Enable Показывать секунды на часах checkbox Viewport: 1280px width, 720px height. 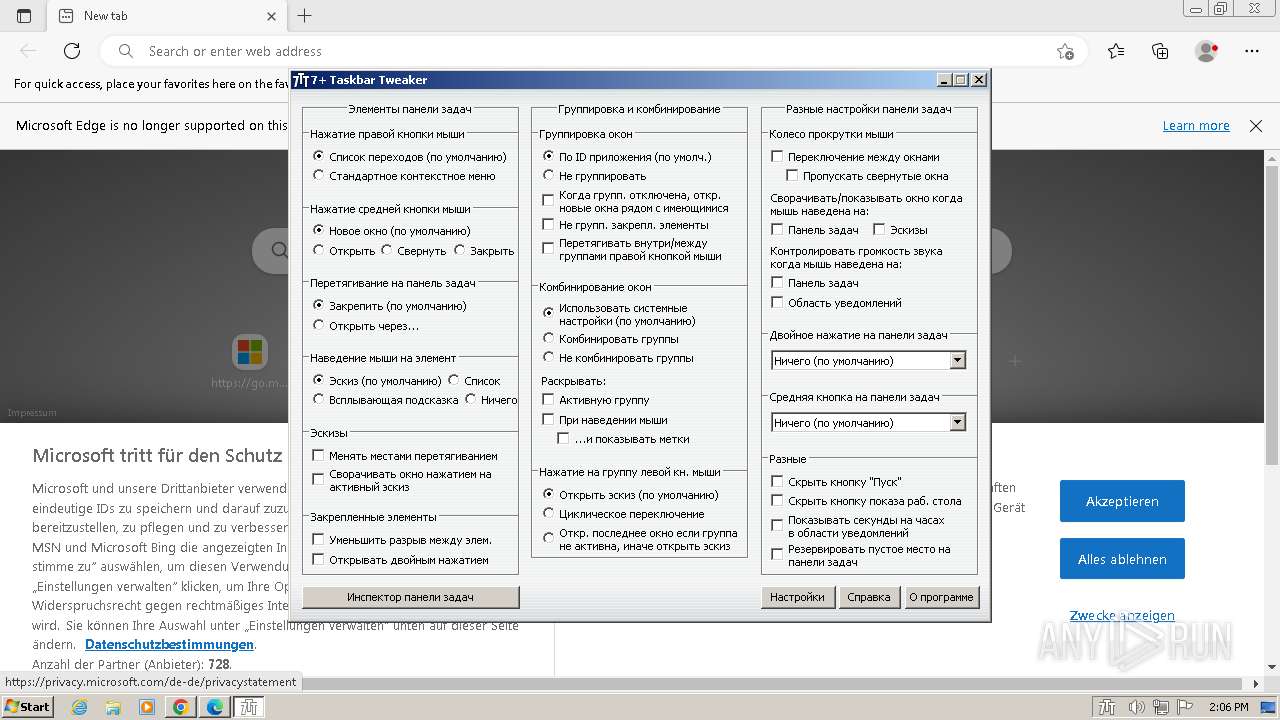[x=857, y=526]
